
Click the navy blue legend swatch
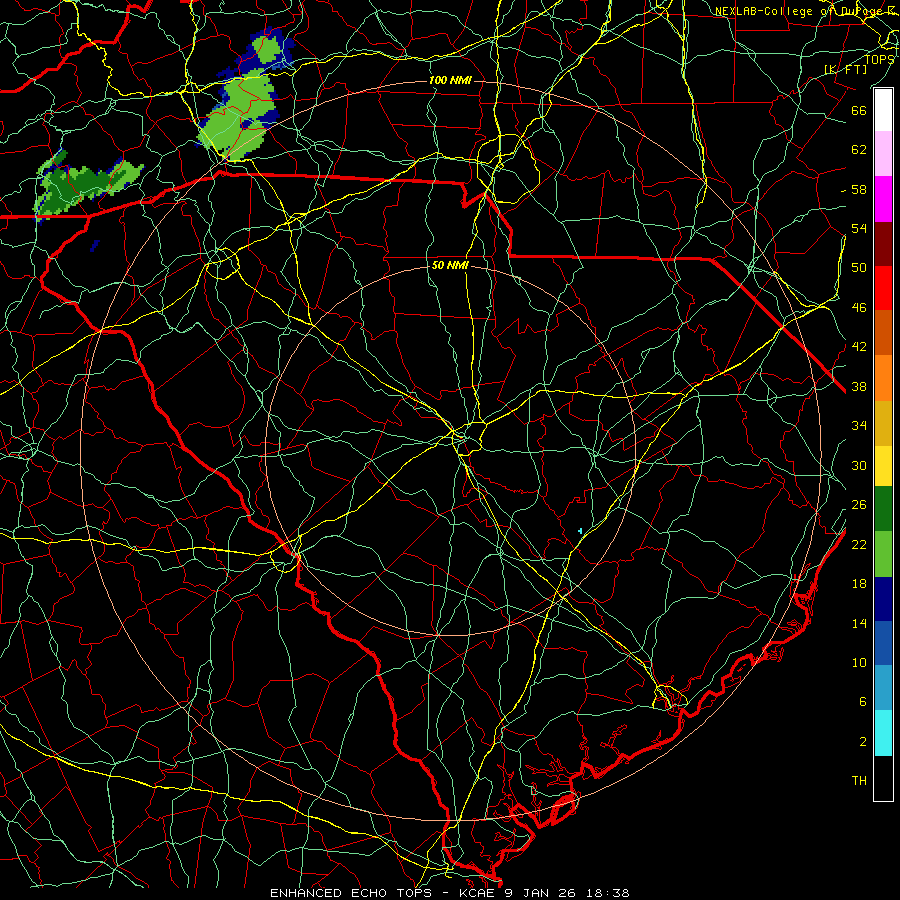[x=883, y=599]
